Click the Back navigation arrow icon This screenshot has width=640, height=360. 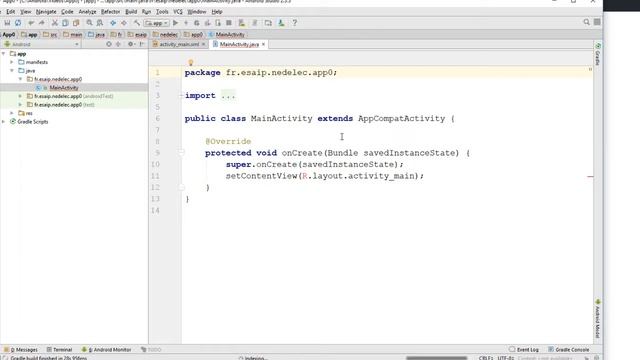tap(113, 23)
